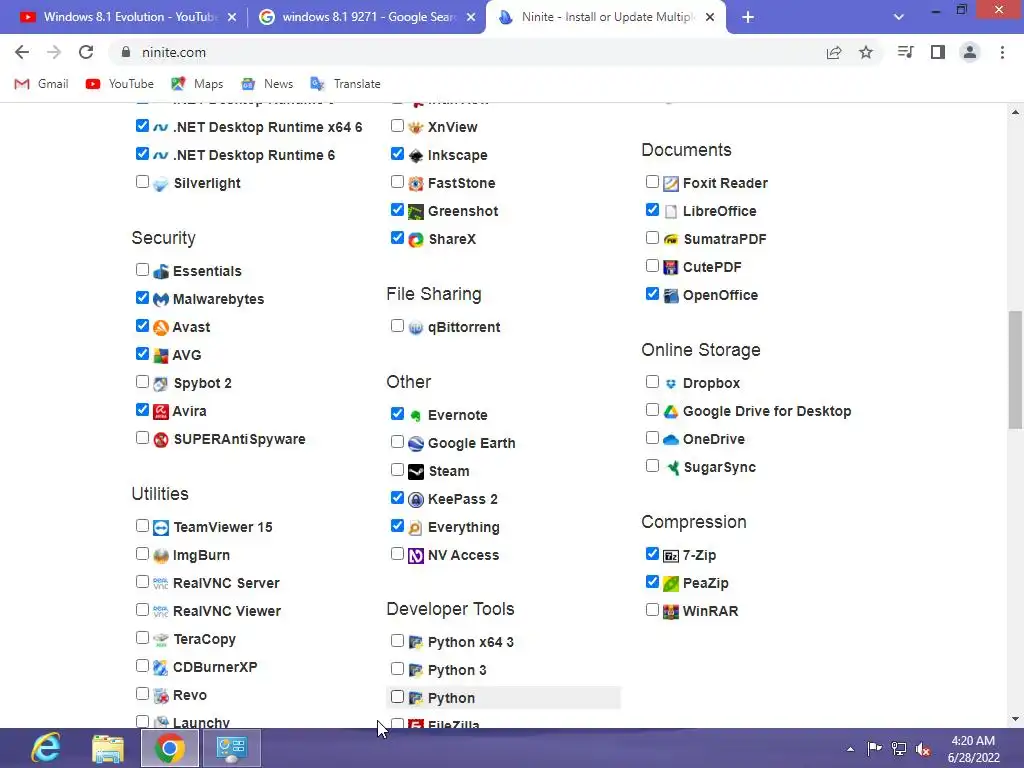Click the Google Earth icon

click(x=416, y=443)
